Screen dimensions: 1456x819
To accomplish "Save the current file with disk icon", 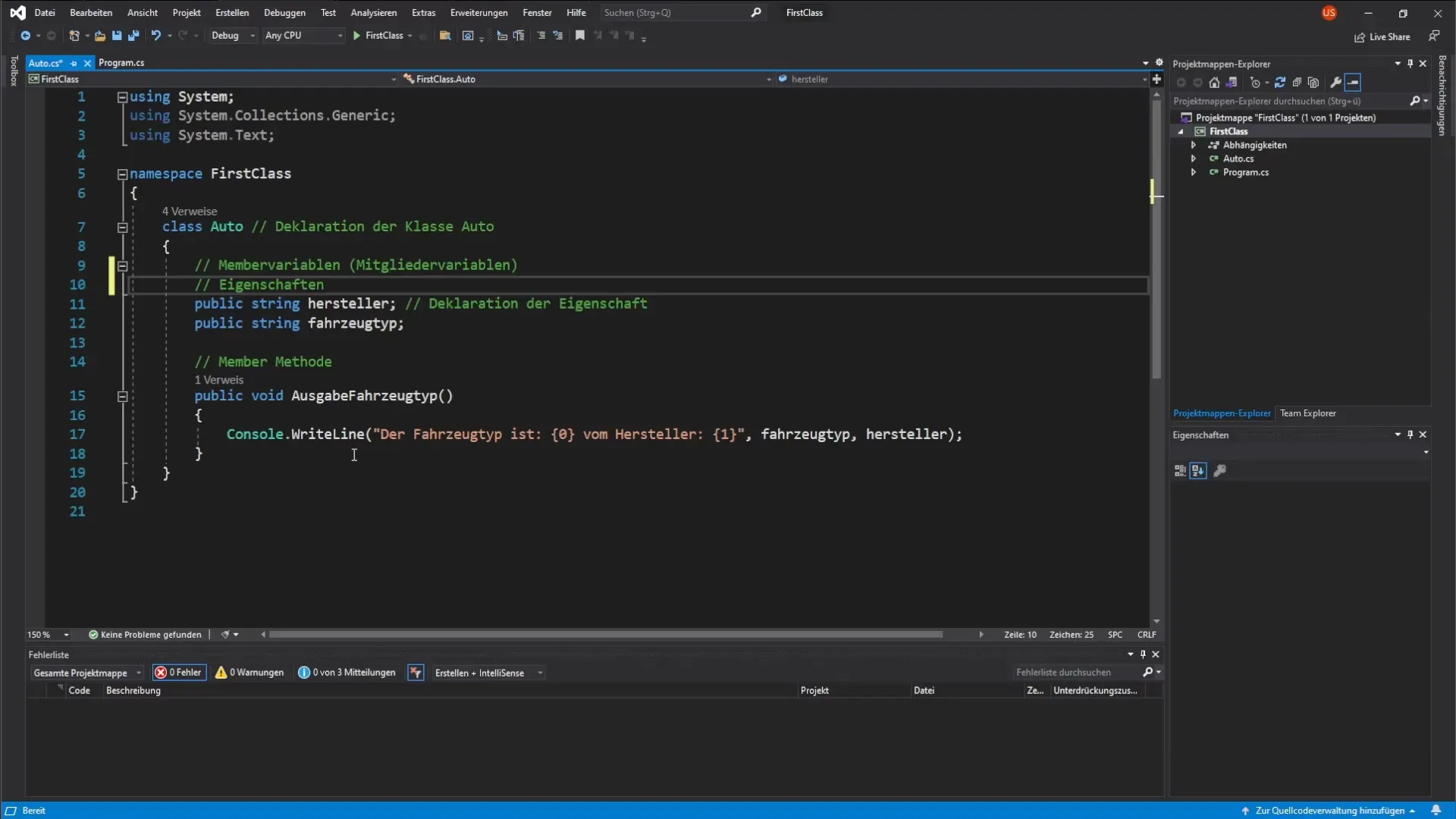I will (x=117, y=36).
